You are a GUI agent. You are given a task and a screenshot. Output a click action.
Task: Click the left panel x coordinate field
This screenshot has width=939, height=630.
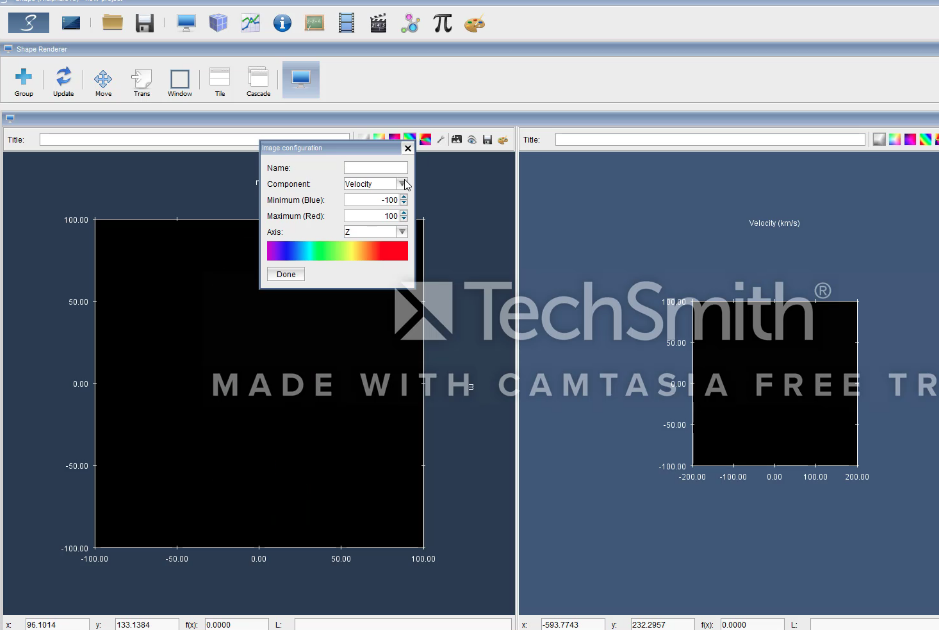(x=57, y=625)
